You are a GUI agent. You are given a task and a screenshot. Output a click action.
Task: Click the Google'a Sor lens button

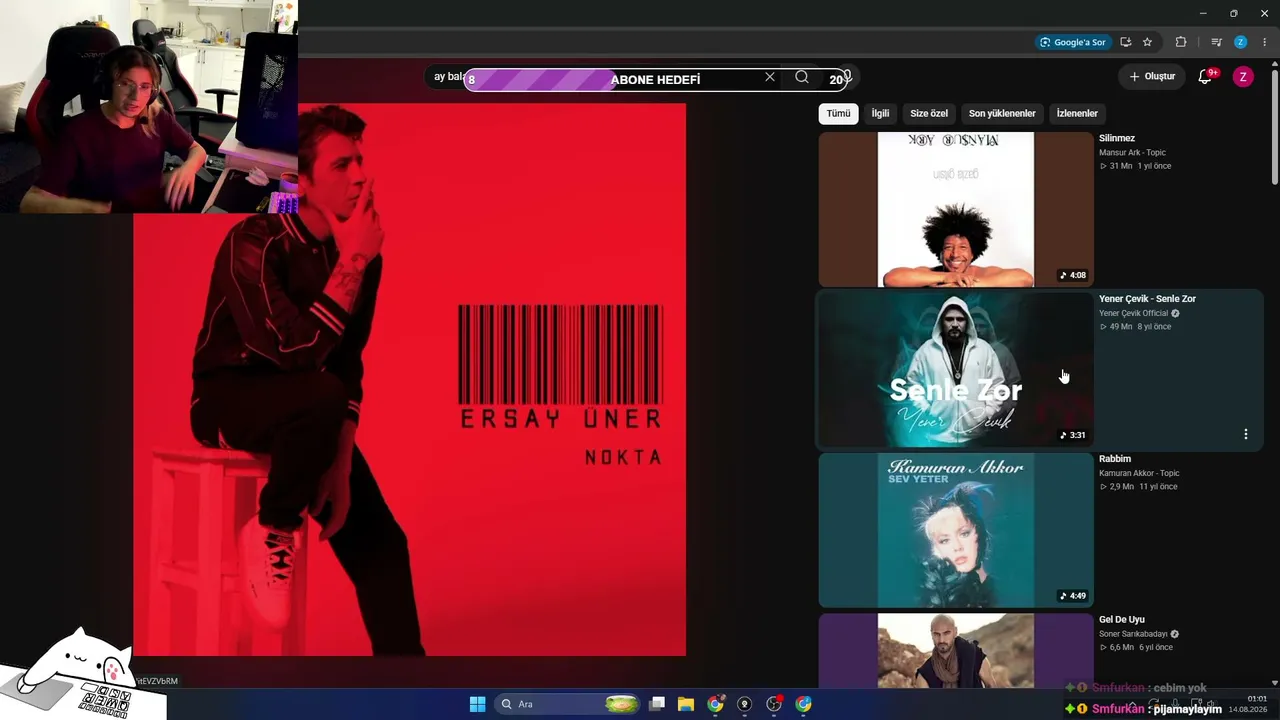point(1073,42)
